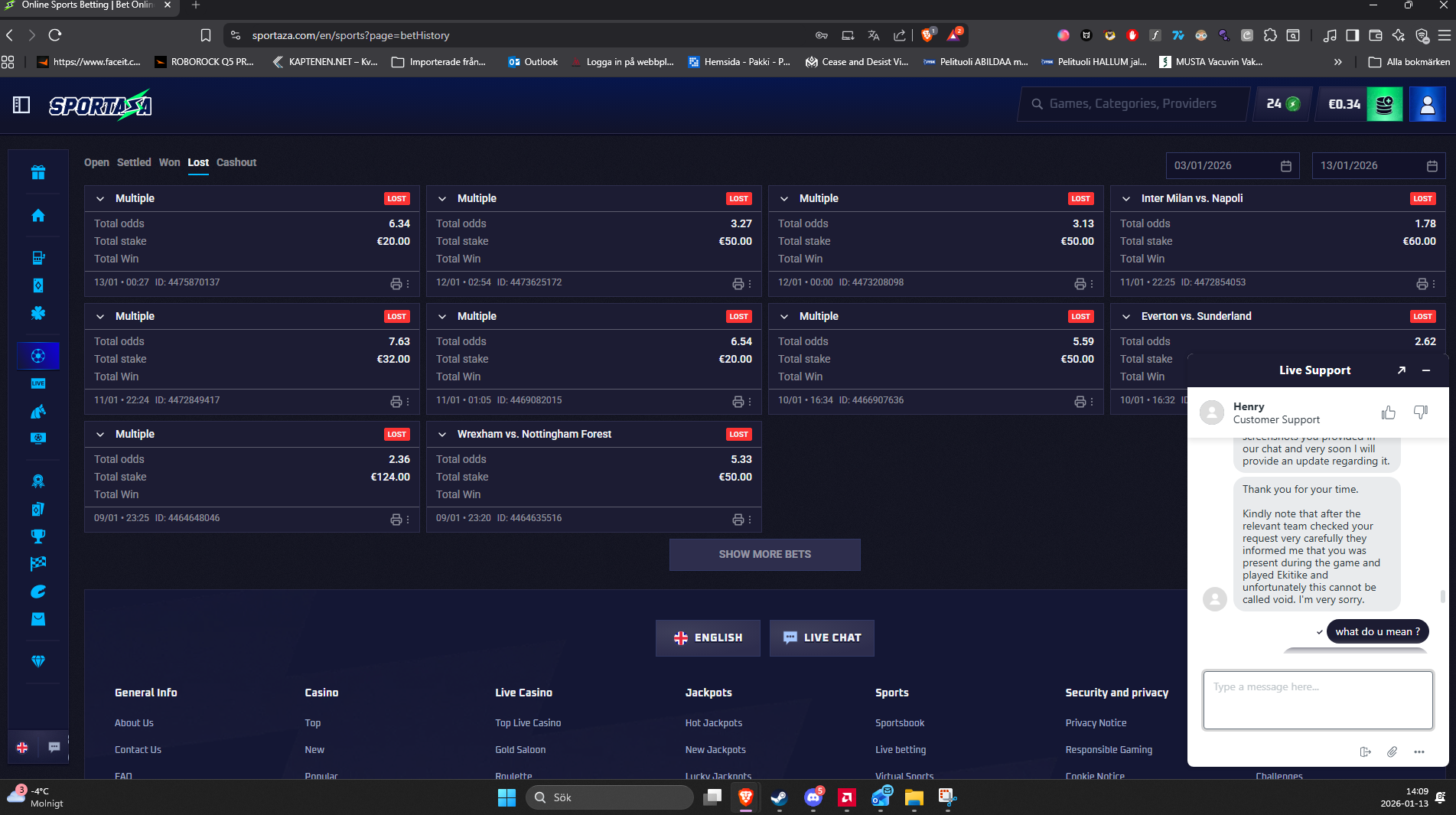This screenshot has width=1456, height=815.
Task: Attach a file in Live Support chat
Action: (x=1392, y=751)
